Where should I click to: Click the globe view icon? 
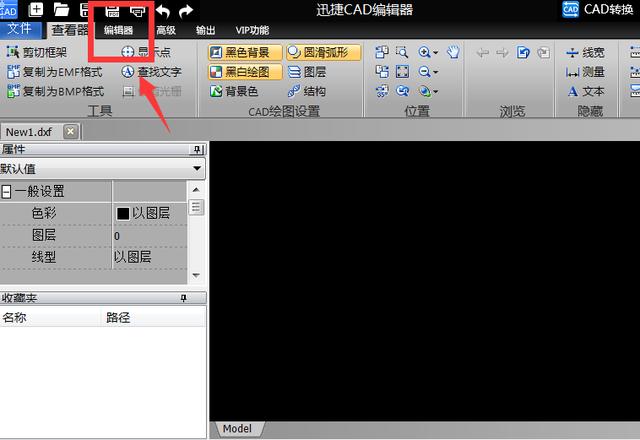424,91
